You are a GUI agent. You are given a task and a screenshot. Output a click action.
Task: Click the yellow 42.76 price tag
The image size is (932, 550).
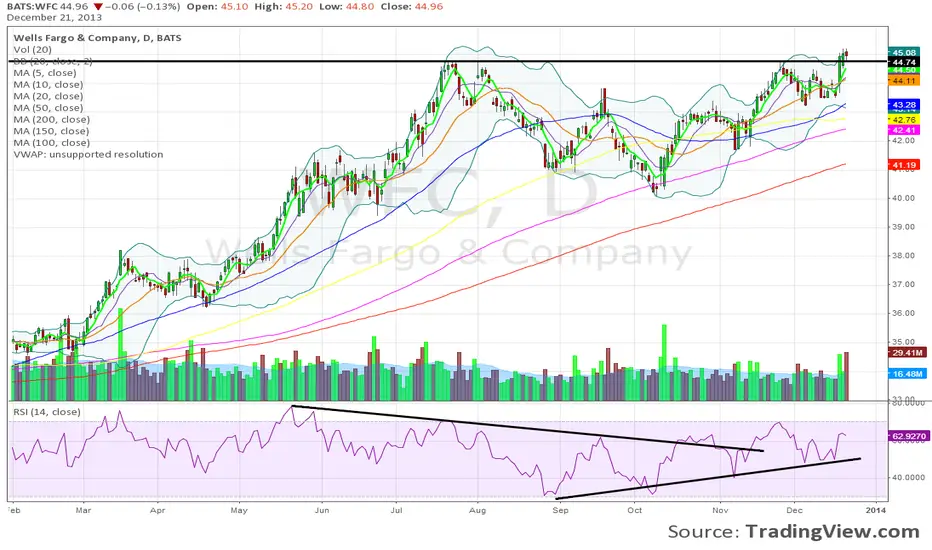click(903, 120)
